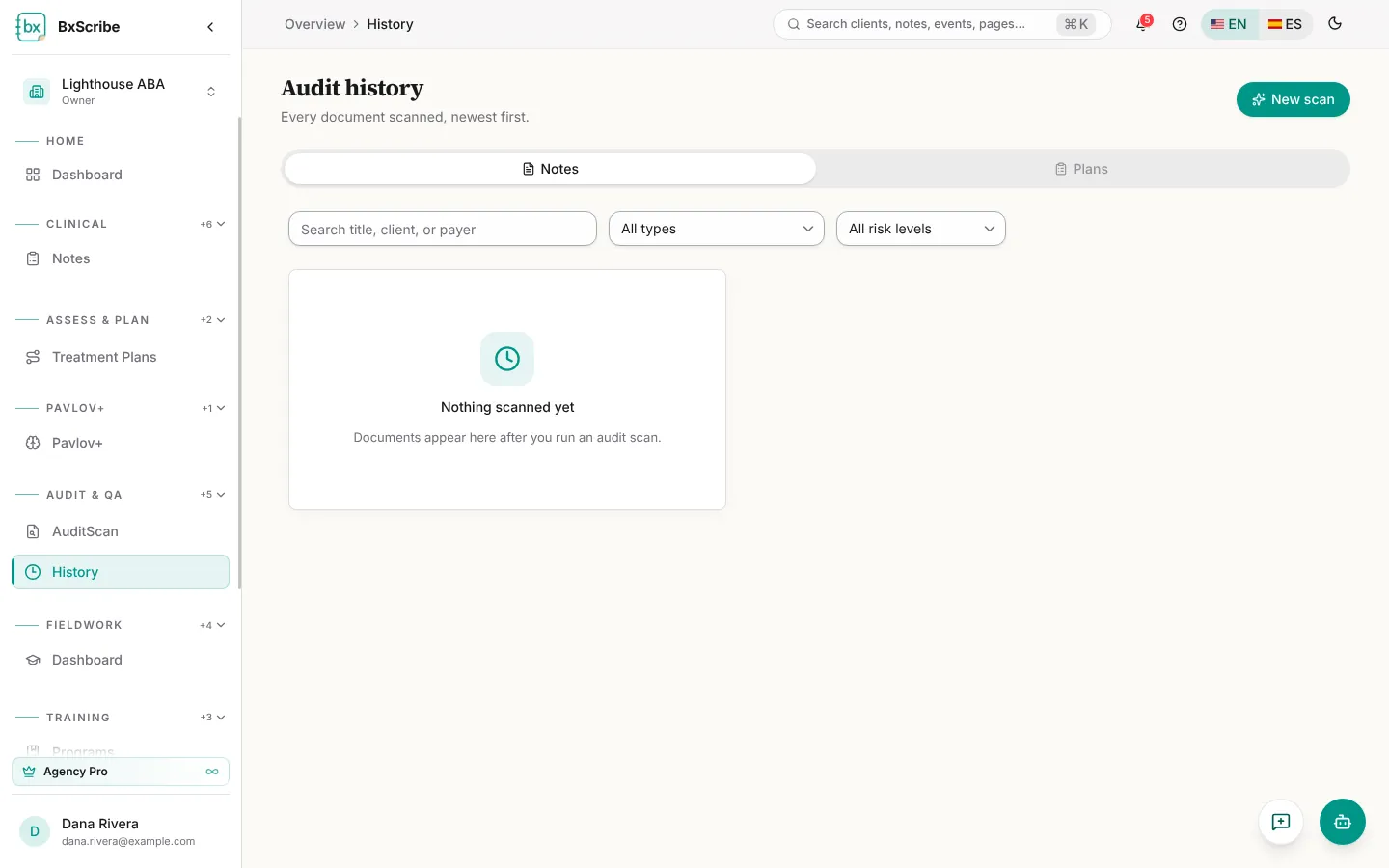Image resolution: width=1389 pixels, height=868 pixels.
Task: Open the Lighthouse ABA workspace switcher
Action: coord(121,92)
